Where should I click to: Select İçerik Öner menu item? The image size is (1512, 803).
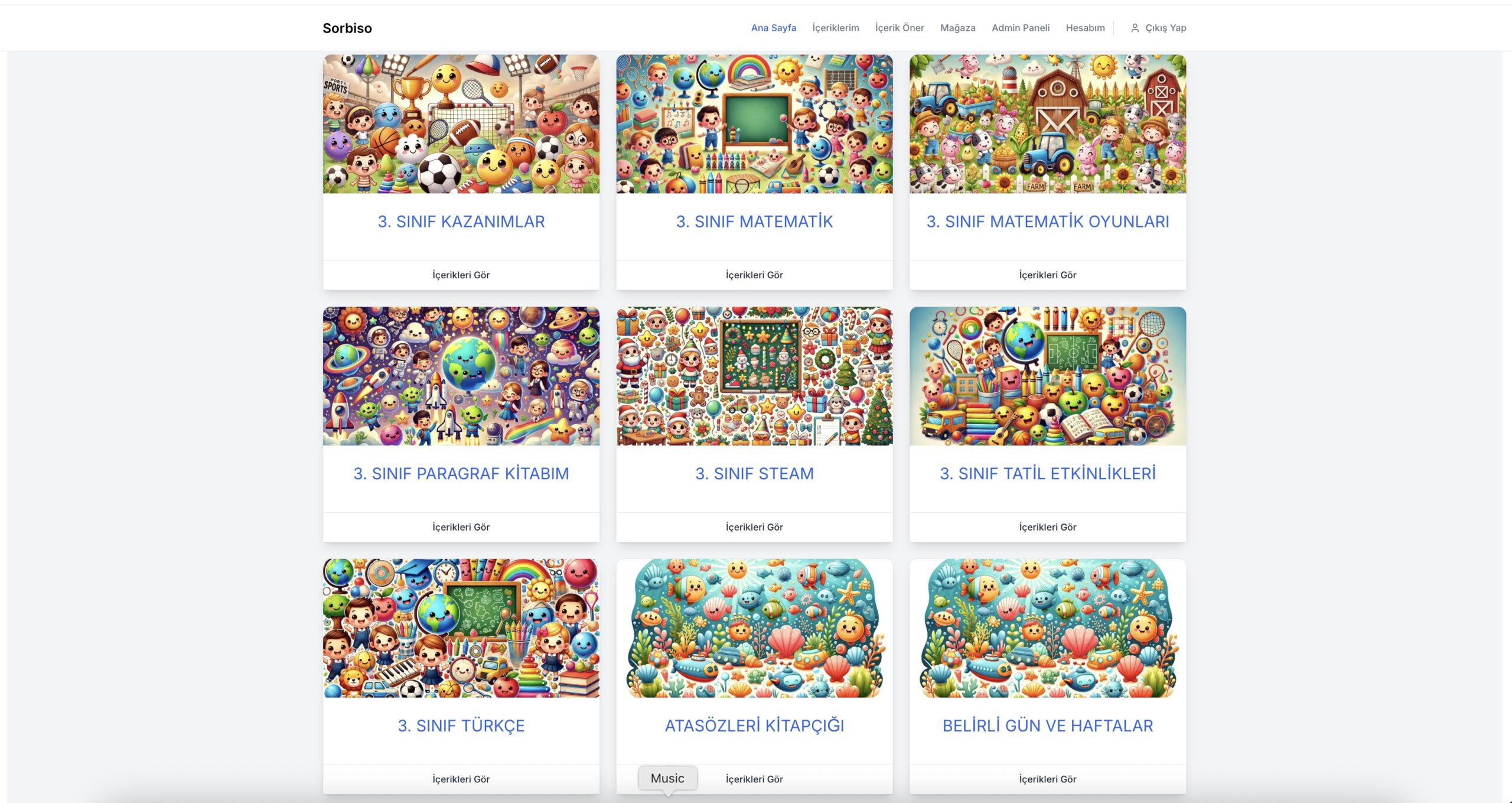click(900, 28)
